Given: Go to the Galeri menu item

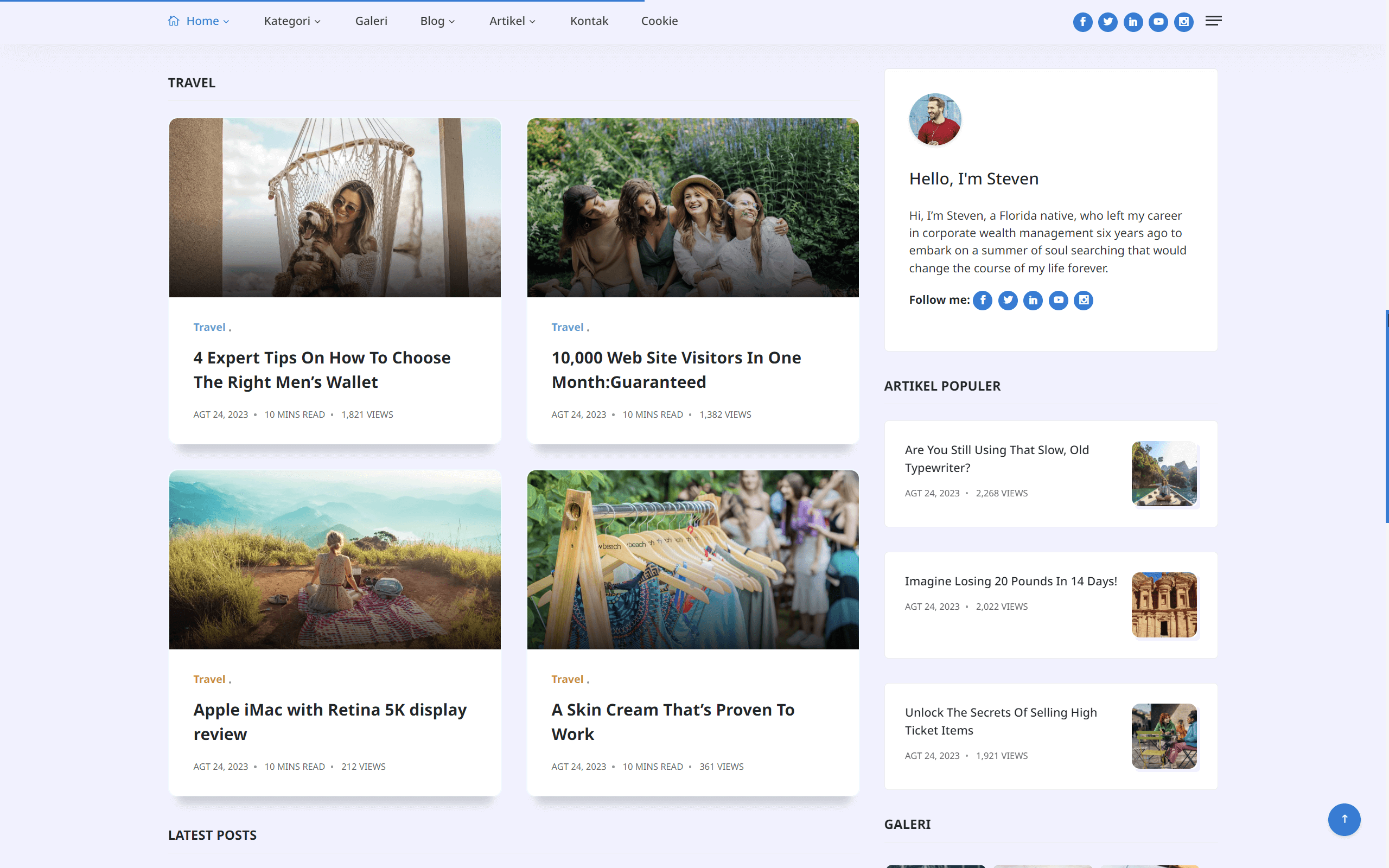Looking at the screenshot, I should coord(371,21).
